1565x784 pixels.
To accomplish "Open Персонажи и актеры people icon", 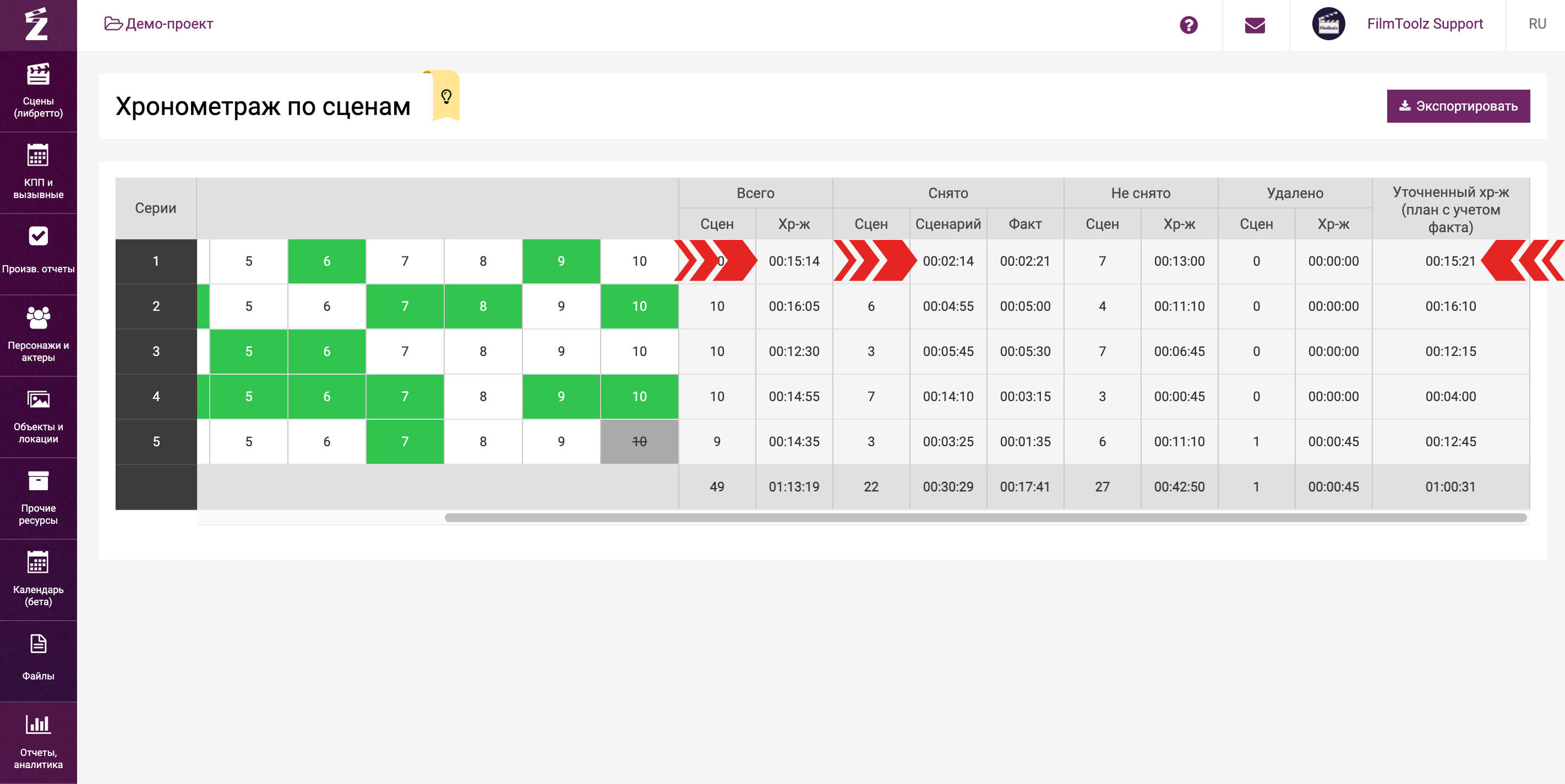I will point(39,317).
